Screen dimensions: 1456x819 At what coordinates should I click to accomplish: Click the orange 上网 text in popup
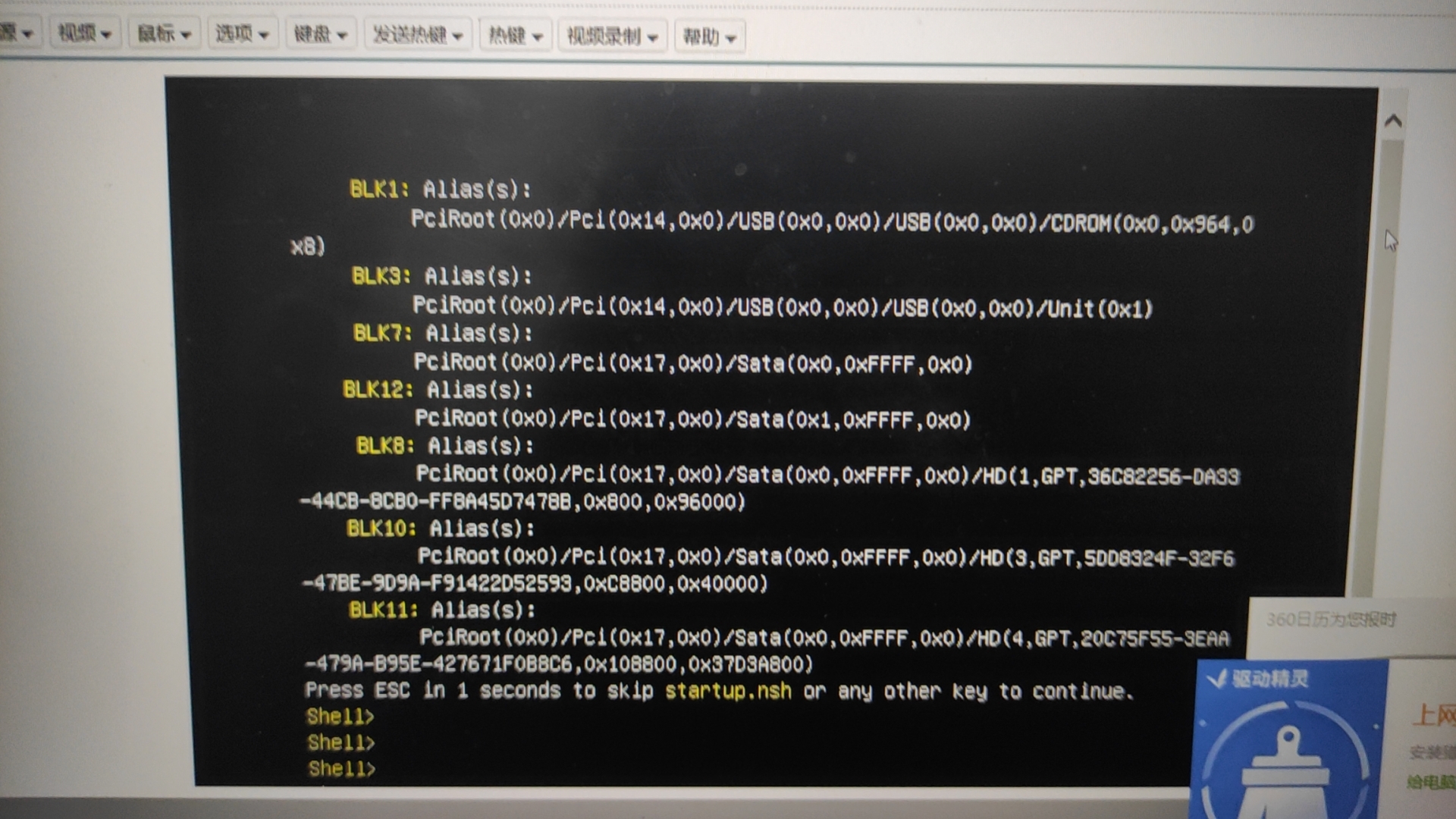click(1433, 714)
